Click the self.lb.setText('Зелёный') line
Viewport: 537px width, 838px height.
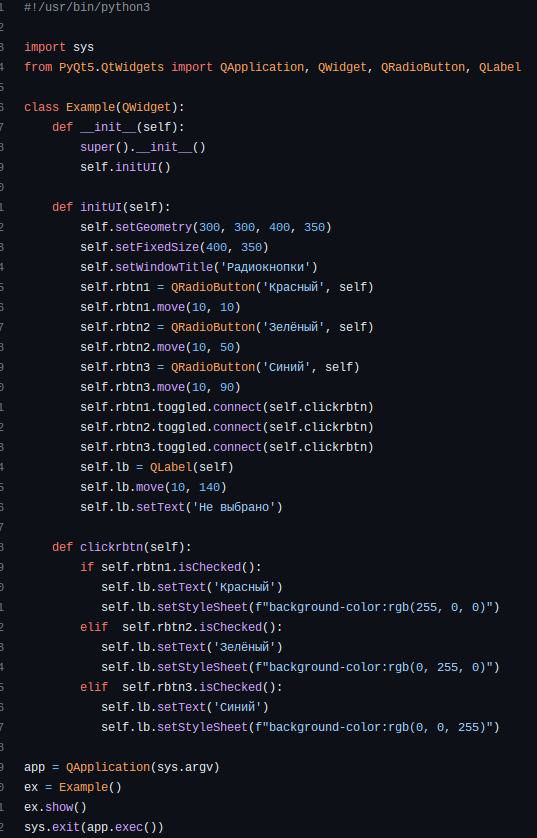(192, 647)
